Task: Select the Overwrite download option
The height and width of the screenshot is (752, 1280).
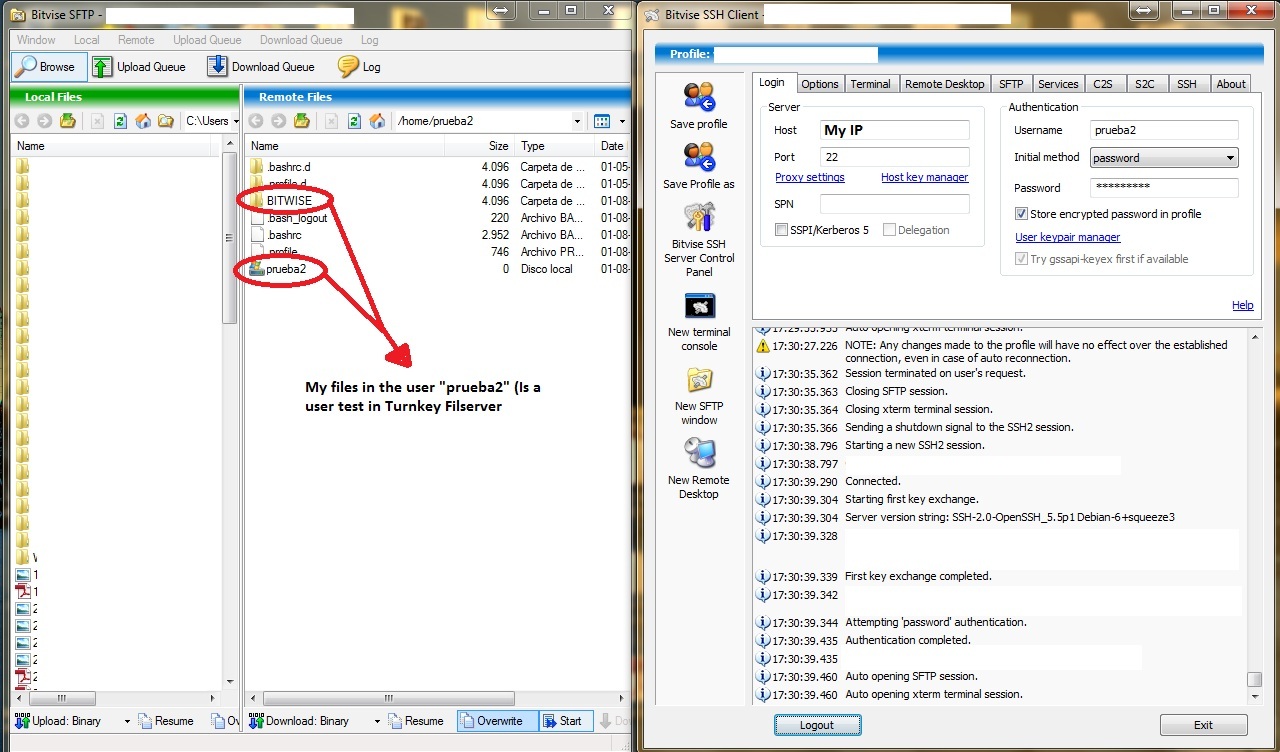Action: click(x=490, y=721)
